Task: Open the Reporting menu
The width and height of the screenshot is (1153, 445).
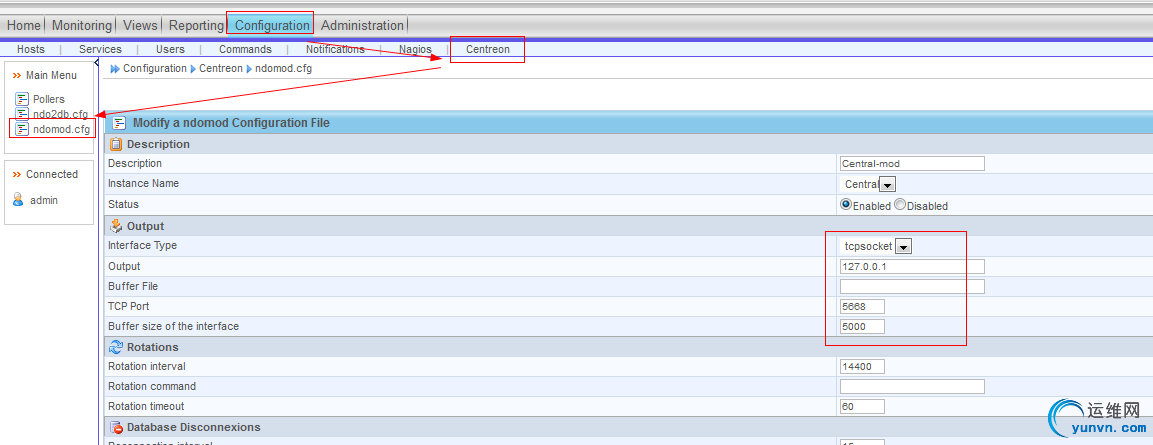Action: point(196,25)
